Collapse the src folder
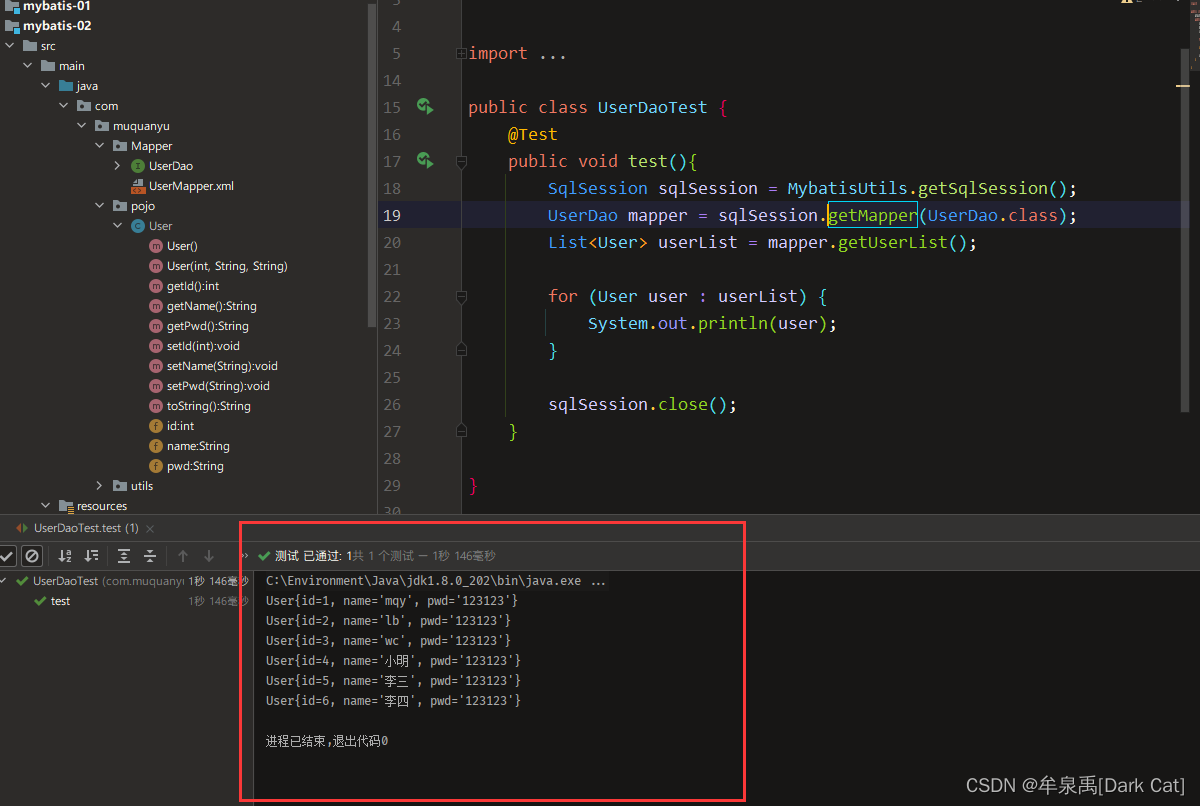Screen dimensions: 1200x806 [x=10, y=46]
